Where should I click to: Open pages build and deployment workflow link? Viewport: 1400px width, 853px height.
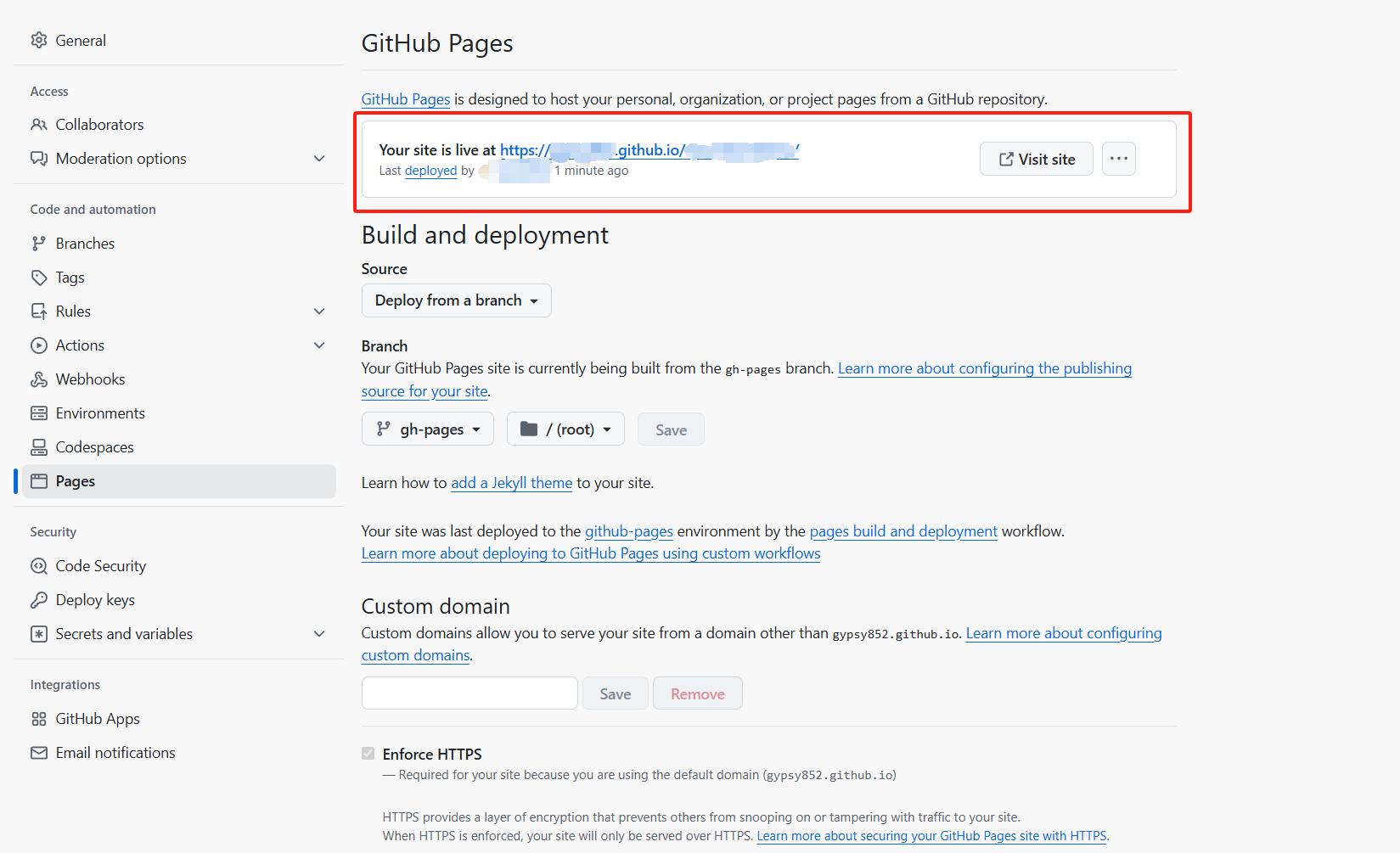(903, 531)
